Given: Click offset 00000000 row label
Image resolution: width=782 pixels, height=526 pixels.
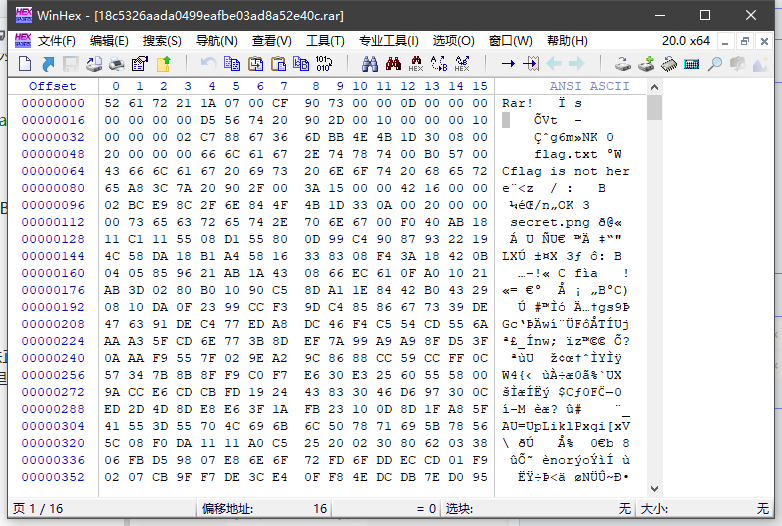Looking at the screenshot, I should 53,103.
